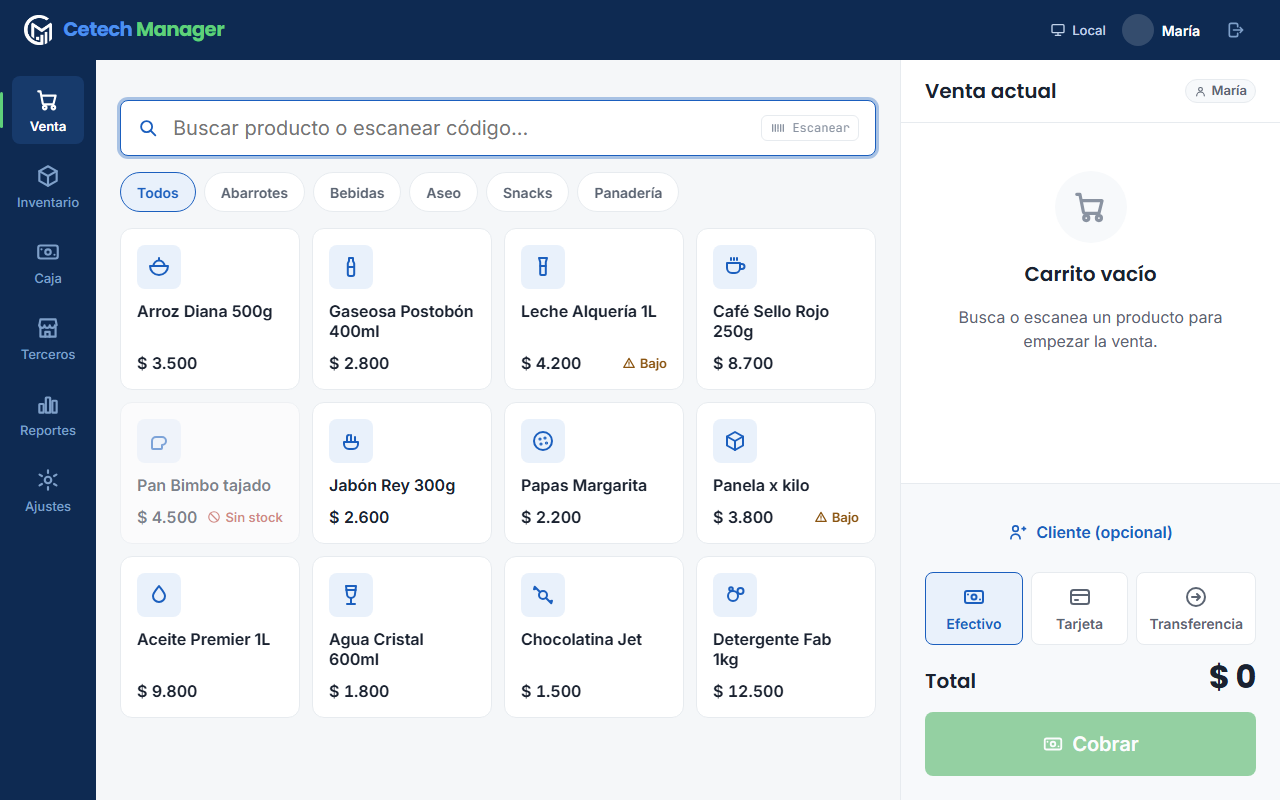Click the Bajo warning on Panela
Screen dimensions: 1280x800
[836, 517]
